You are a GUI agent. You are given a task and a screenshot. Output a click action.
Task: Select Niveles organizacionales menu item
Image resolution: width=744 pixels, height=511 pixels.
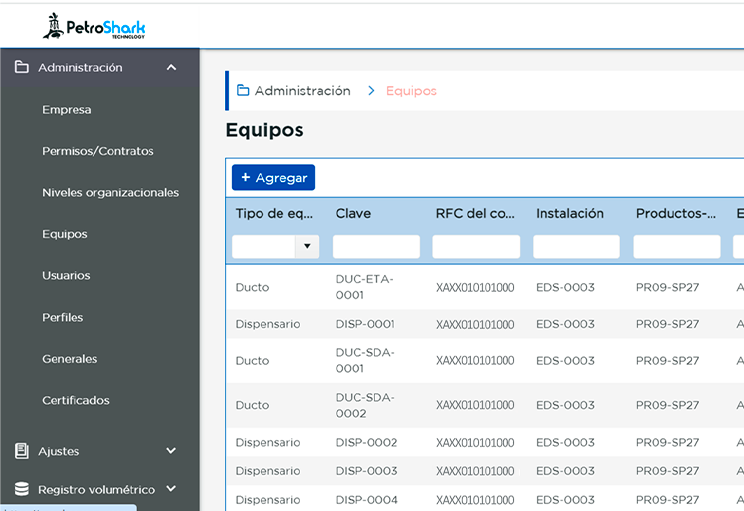(x=110, y=192)
